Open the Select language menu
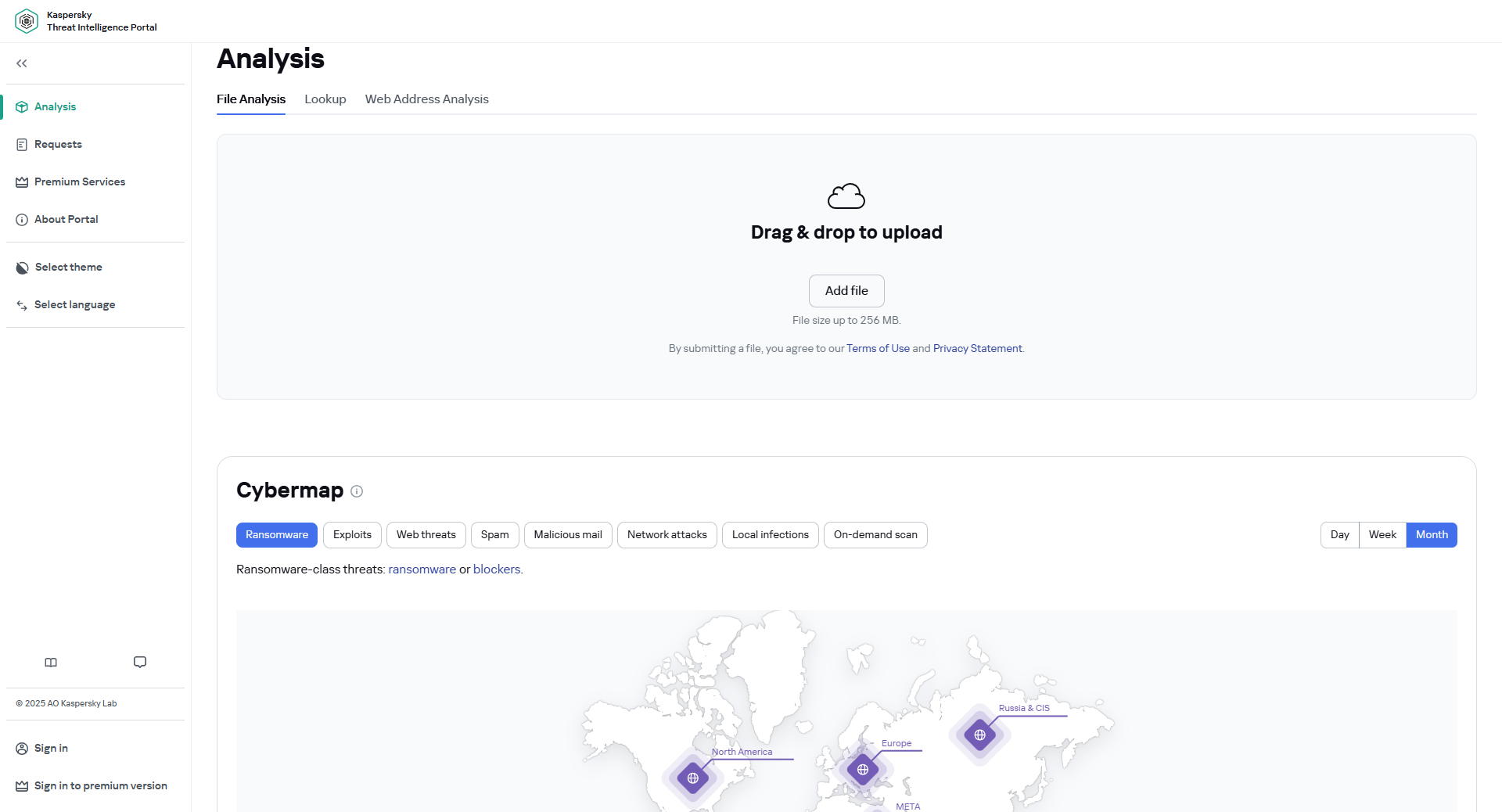 click(74, 305)
